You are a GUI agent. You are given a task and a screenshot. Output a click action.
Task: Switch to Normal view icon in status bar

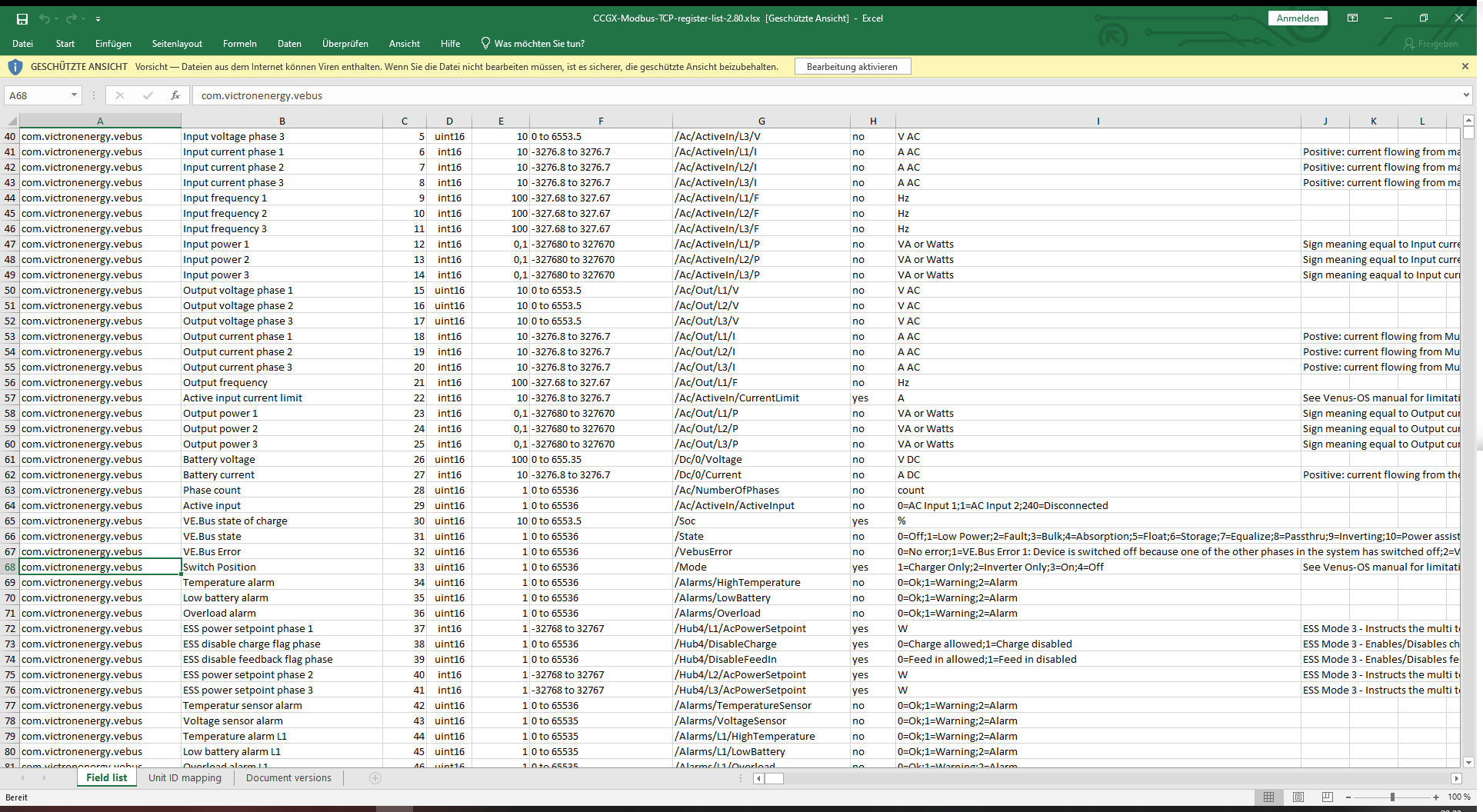click(x=1269, y=797)
